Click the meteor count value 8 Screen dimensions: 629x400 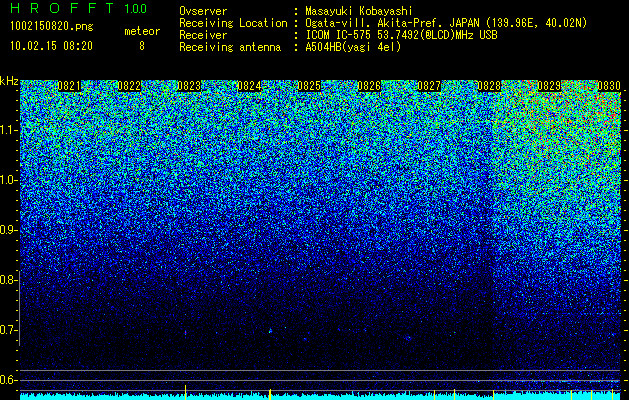tap(142, 46)
